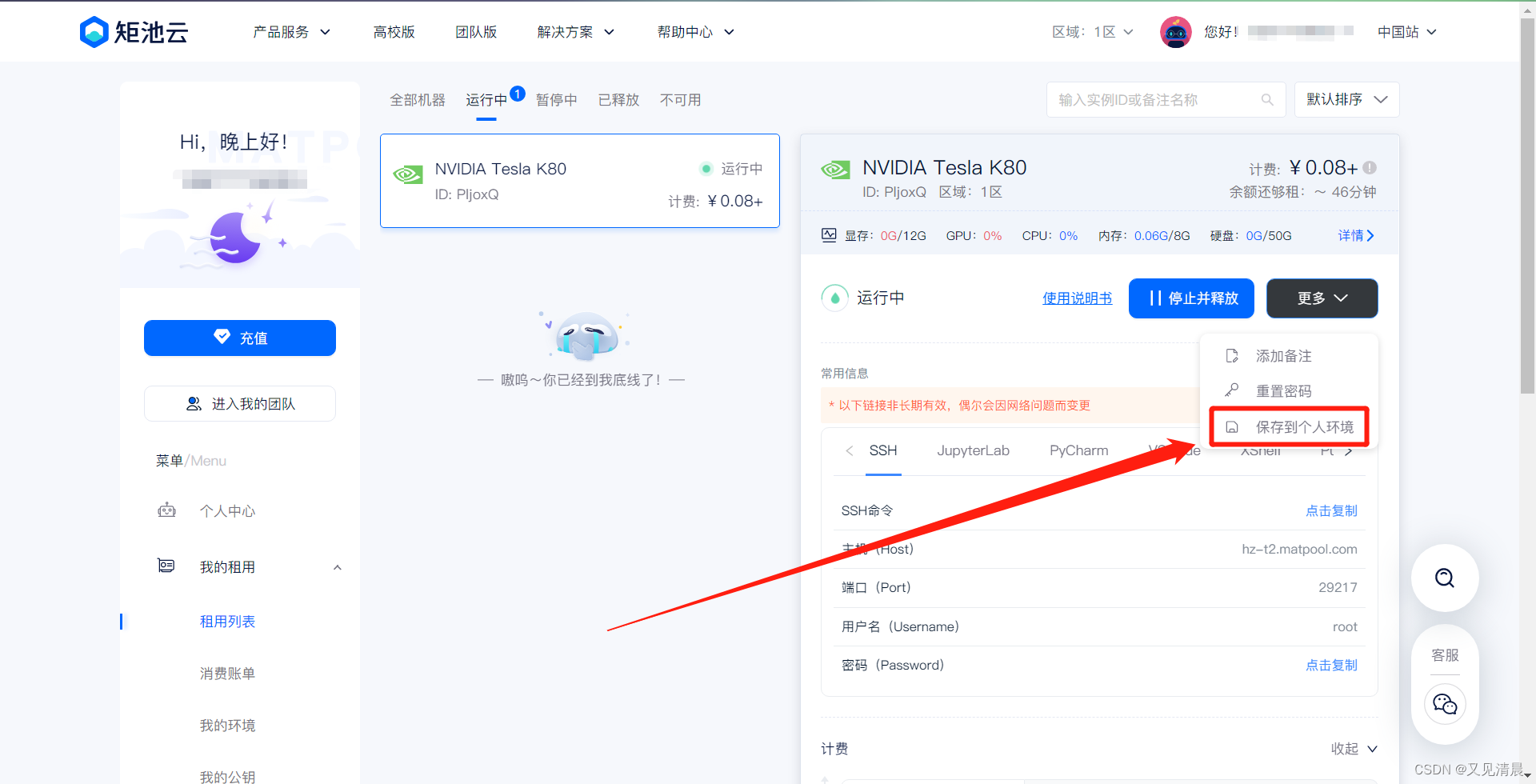Click the team icon in 进入我的团队 button
This screenshot has width=1536, height=784.
pos(194,404)
